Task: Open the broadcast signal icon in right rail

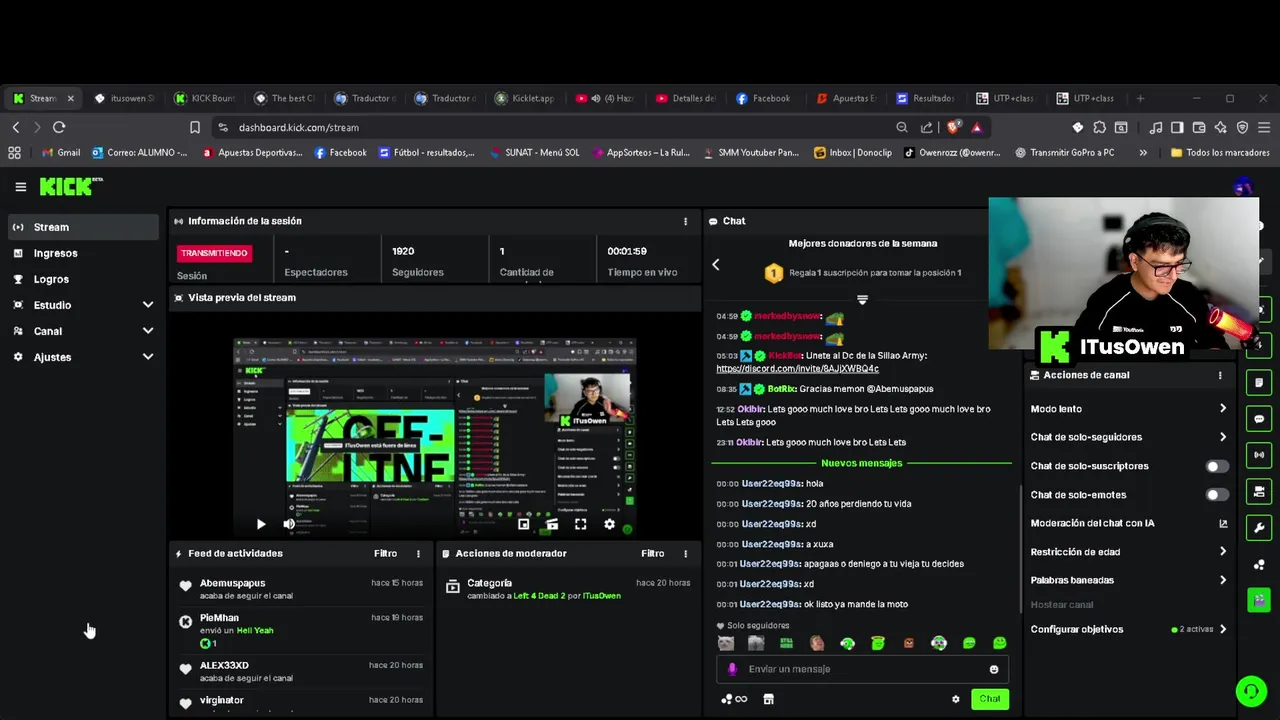Action: (1259, 455)
